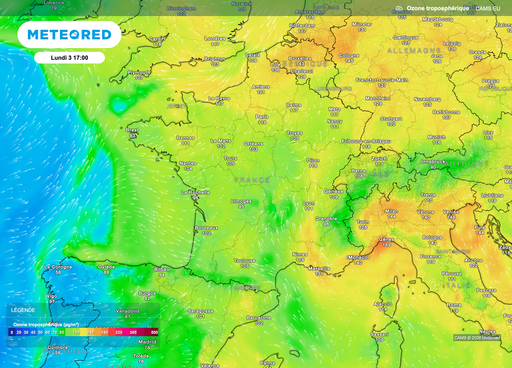
Task: Click the Gênes city label
Action: coord(387,239)
